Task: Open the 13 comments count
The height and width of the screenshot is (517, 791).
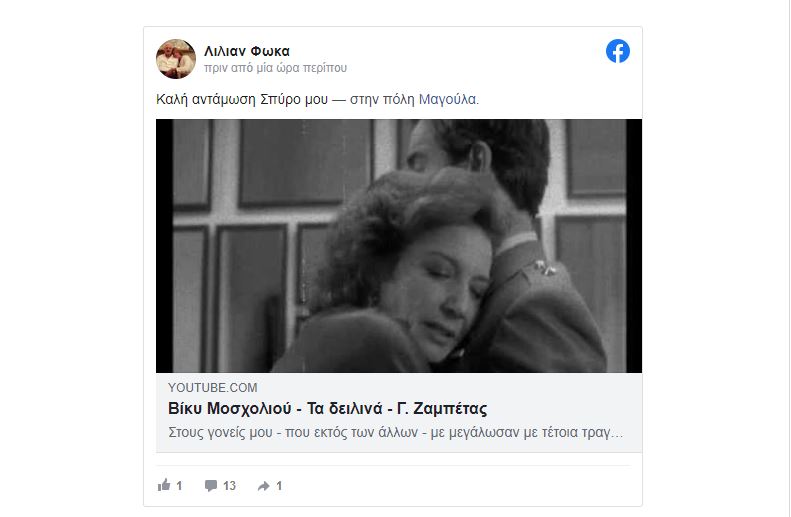Action: coord(230,486)
